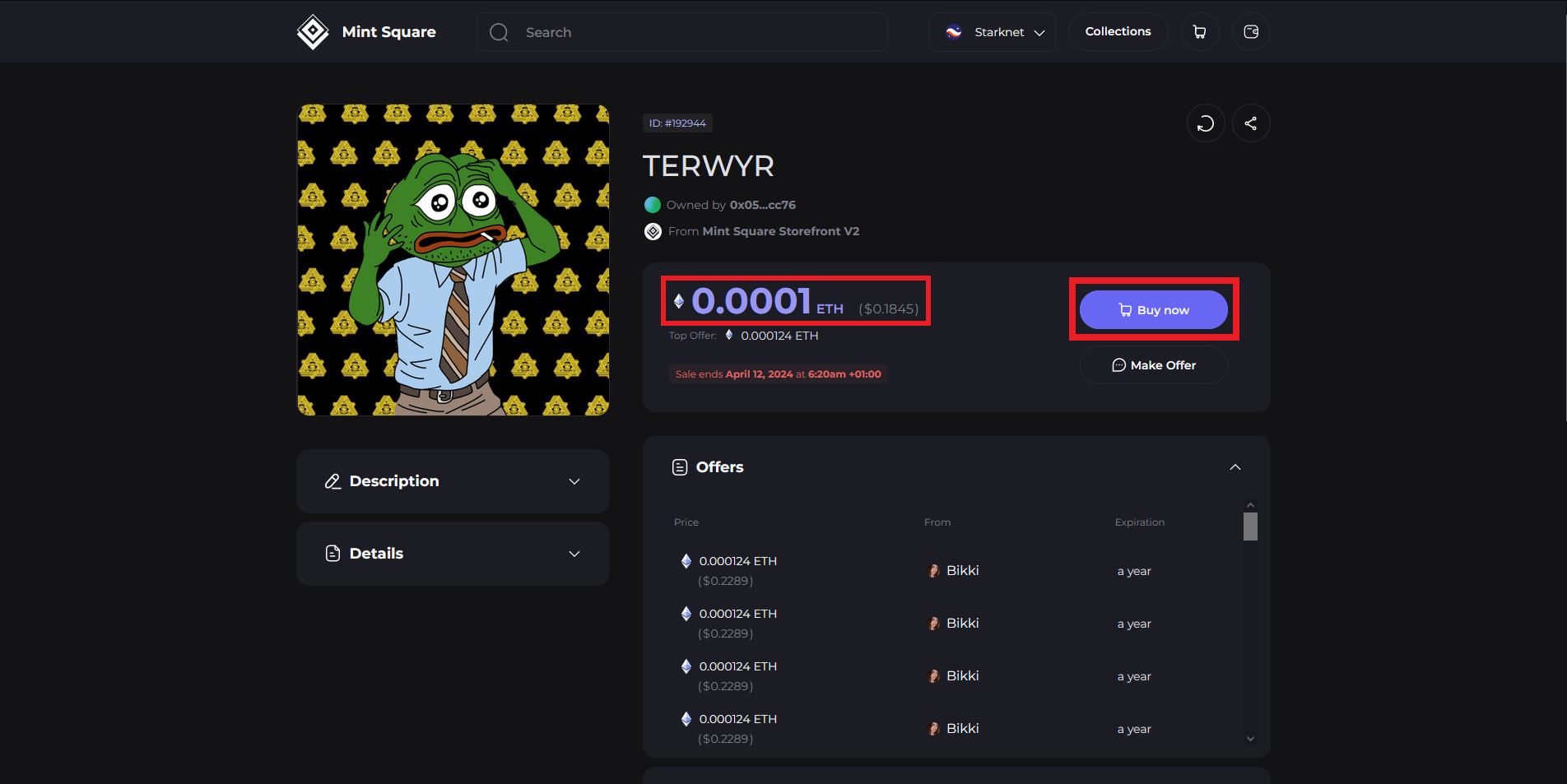This screenshot has height=784, width=1567.
Task: Click Bikki's avatar in the first offer row
Action: coord(933,571)
